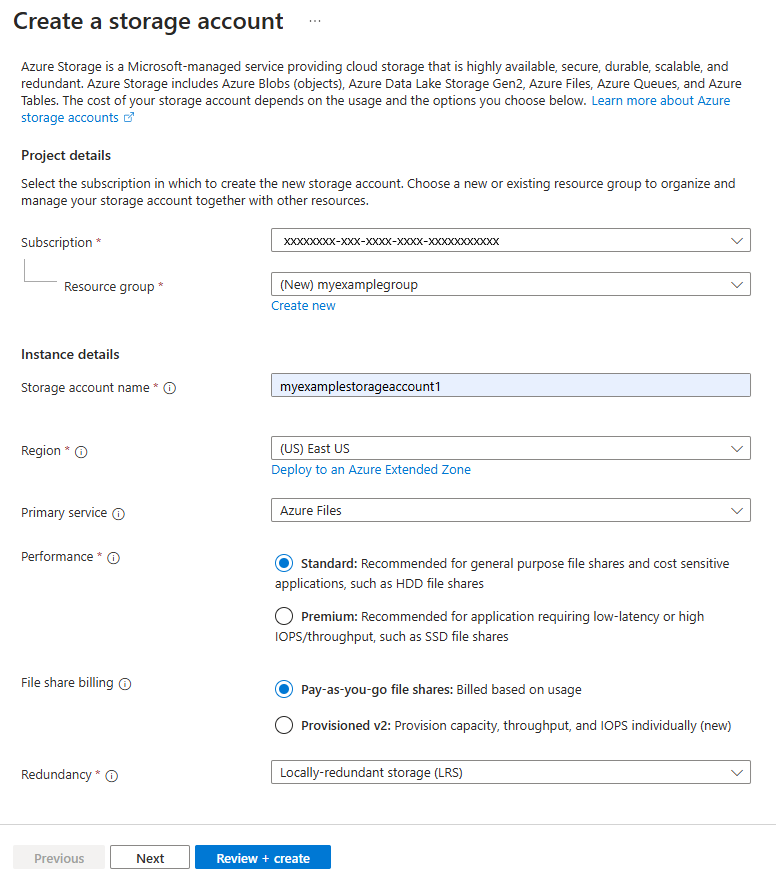776x877 pixels.
Task: Select Pay-as-you-go file shares
Action: 283,689
